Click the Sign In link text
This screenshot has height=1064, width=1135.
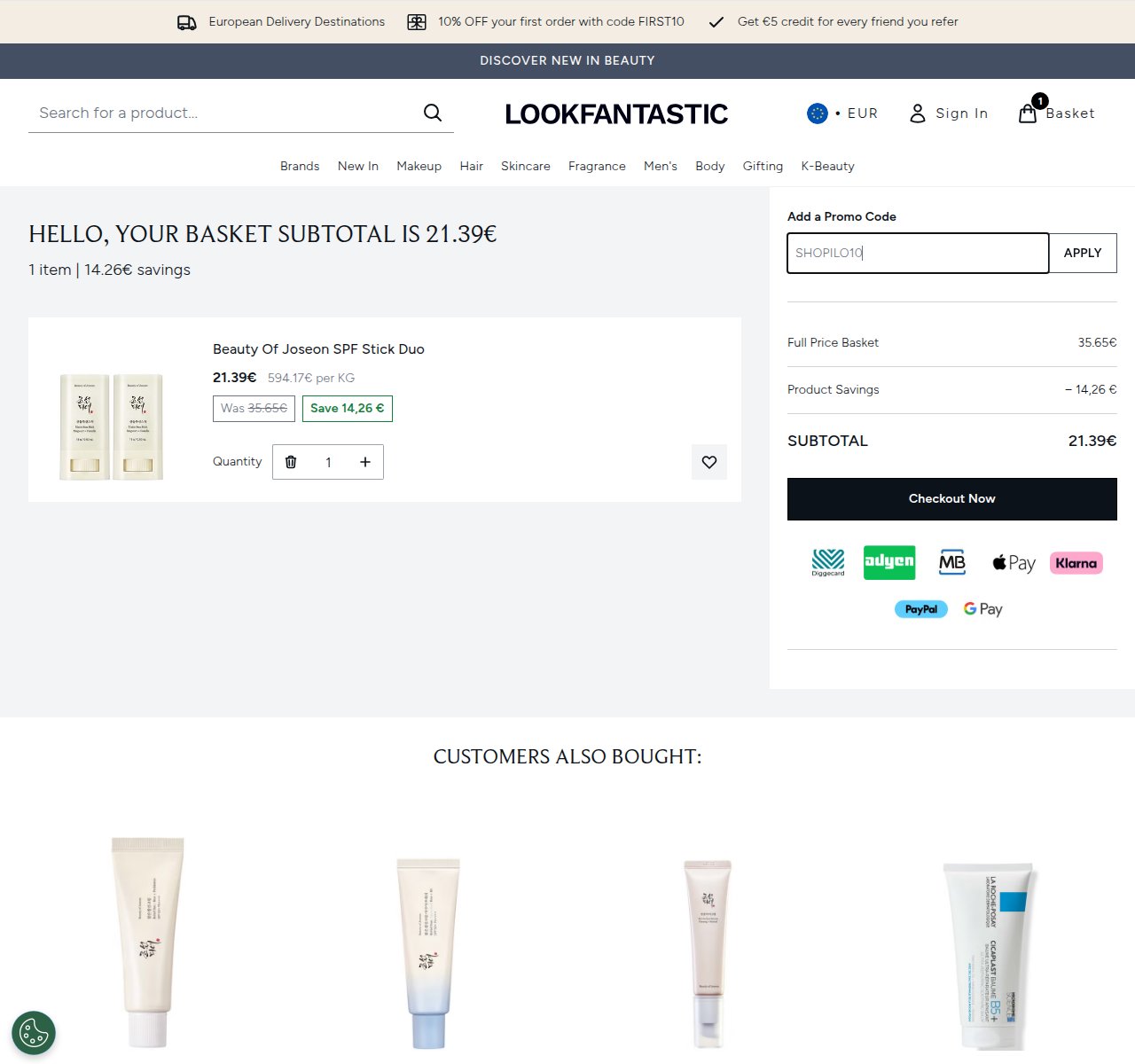point(962,113)
